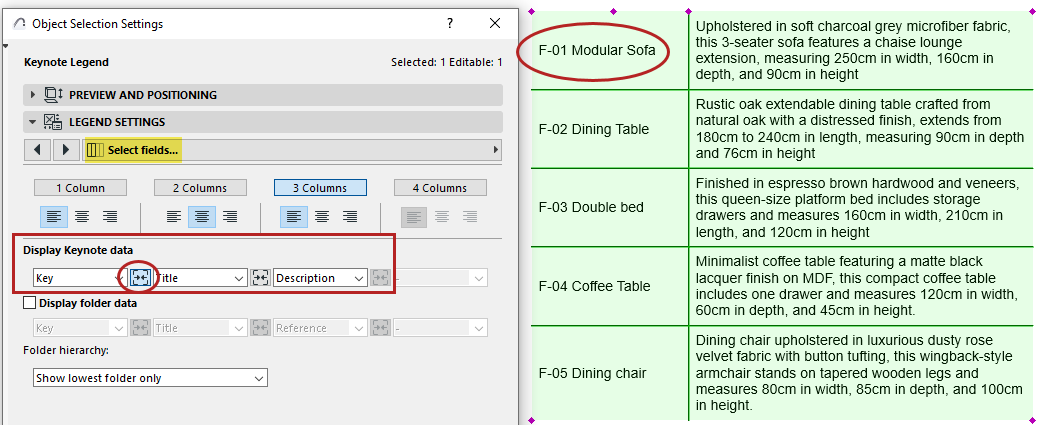Open the Folder hierarchy dropdown
Screen dimensions: 1043x425
click(150, 378)
